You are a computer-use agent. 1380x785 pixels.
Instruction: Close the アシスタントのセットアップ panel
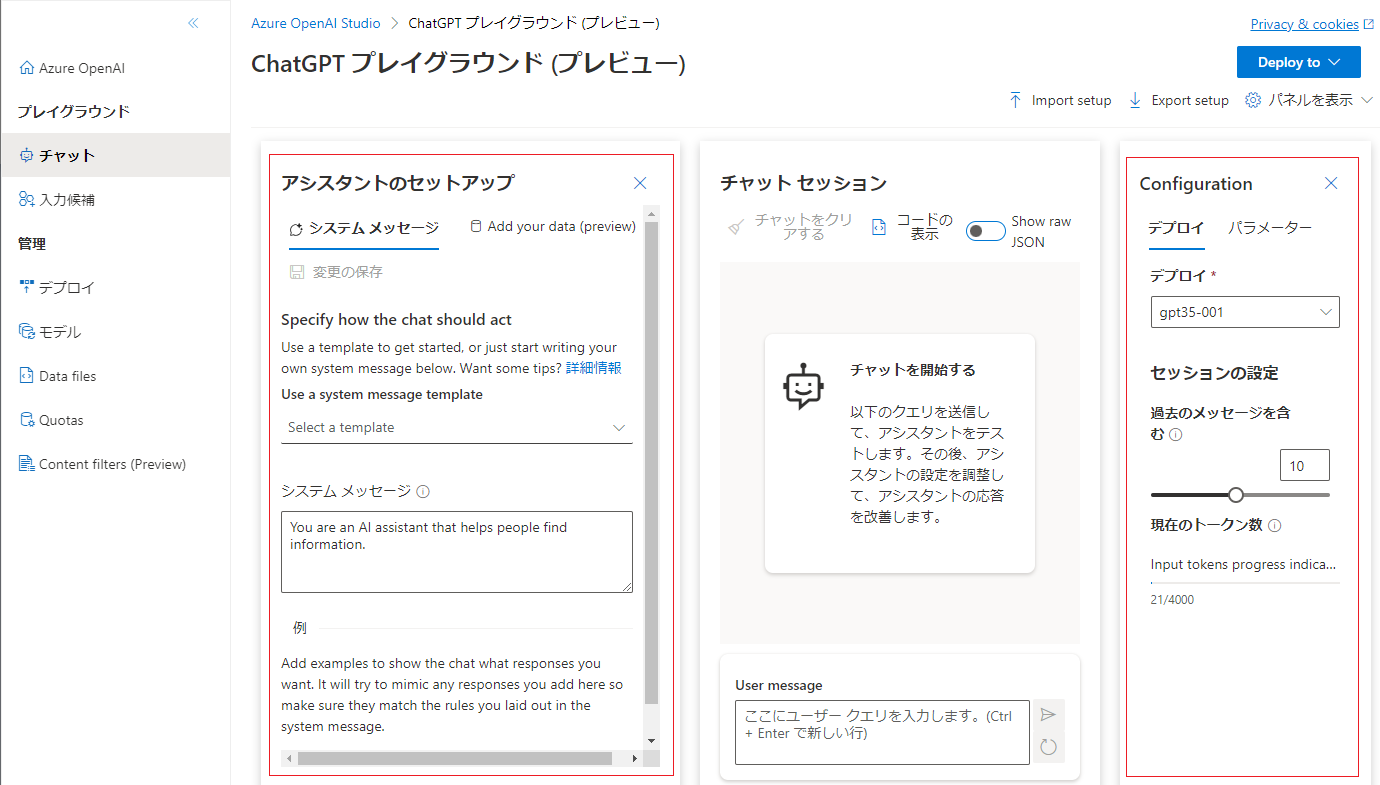[640, 183]
